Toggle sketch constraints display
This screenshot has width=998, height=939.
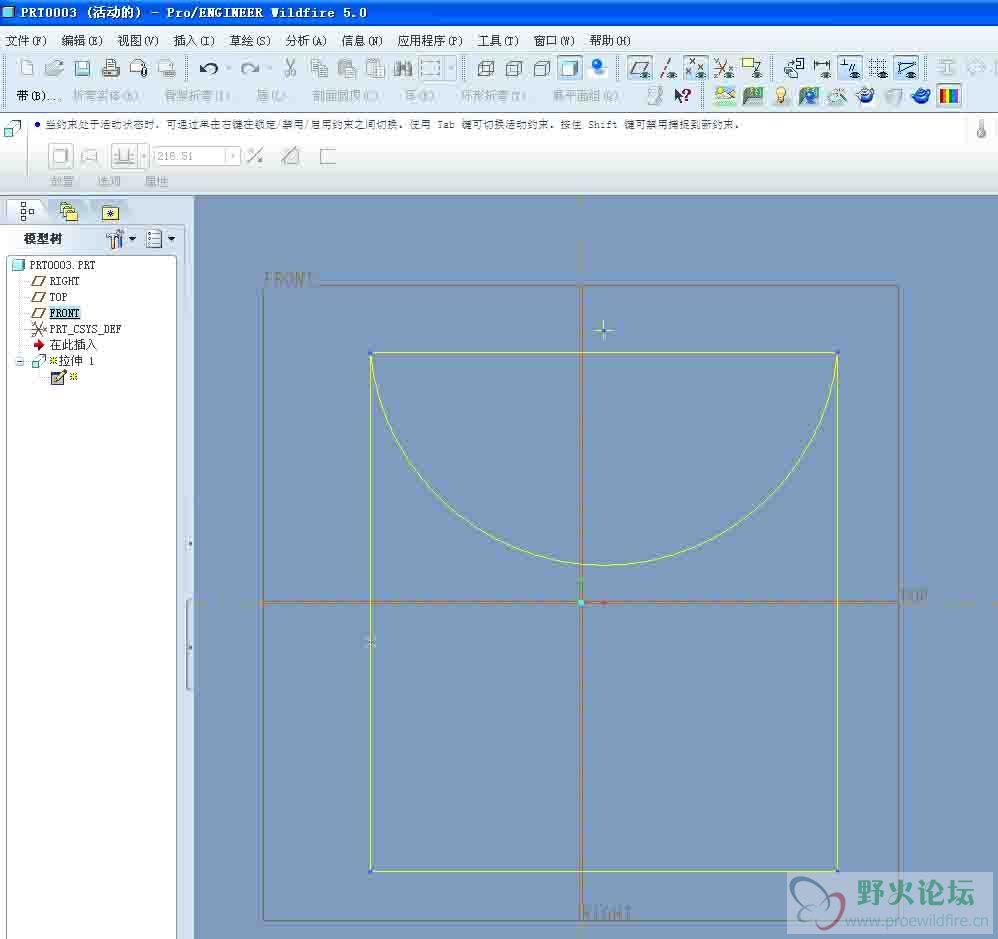[x=850, y=67]
